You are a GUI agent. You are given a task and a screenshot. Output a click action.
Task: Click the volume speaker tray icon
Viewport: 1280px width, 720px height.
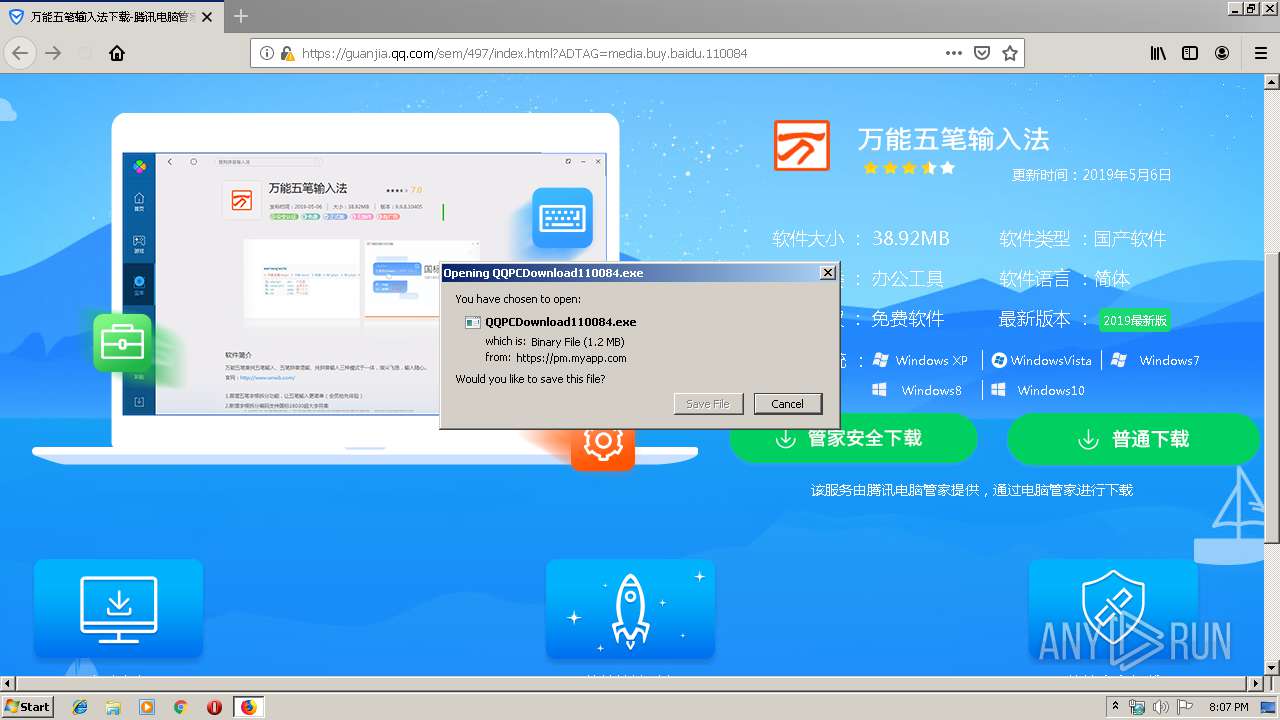(x=1161, y=707)
